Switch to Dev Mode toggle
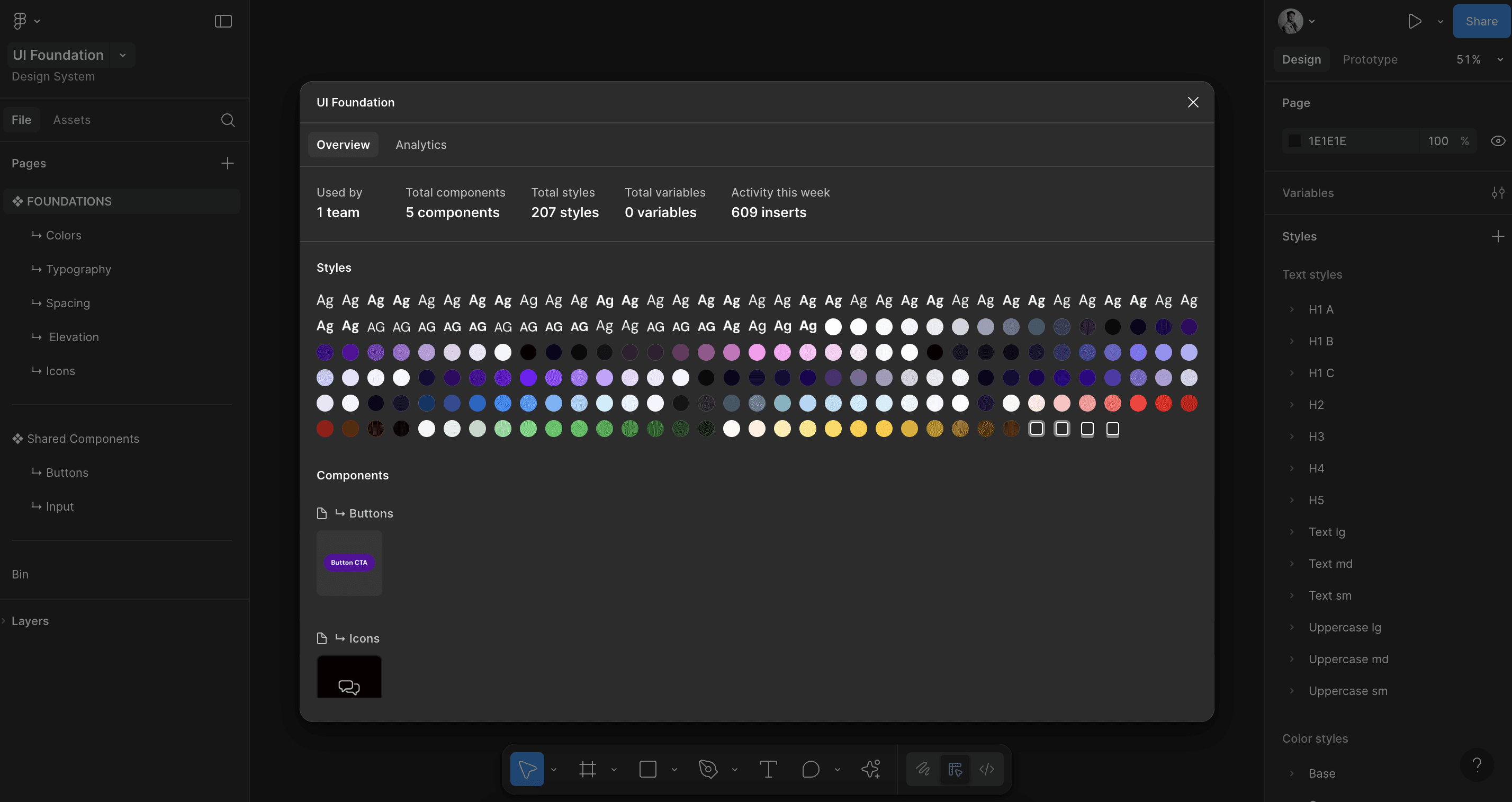 pyautogui.click(x=987, y=769)
